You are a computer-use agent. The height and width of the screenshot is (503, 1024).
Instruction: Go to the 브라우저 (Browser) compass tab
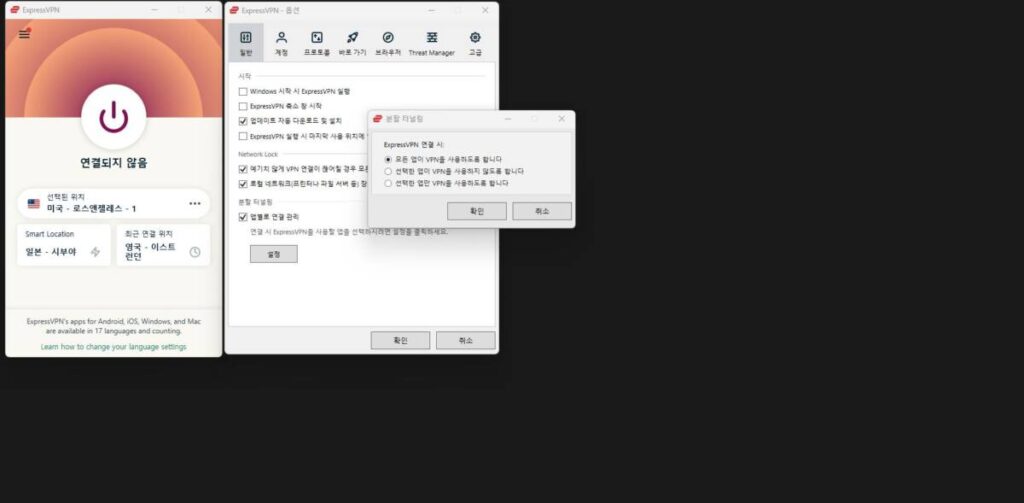coord(388,42)
